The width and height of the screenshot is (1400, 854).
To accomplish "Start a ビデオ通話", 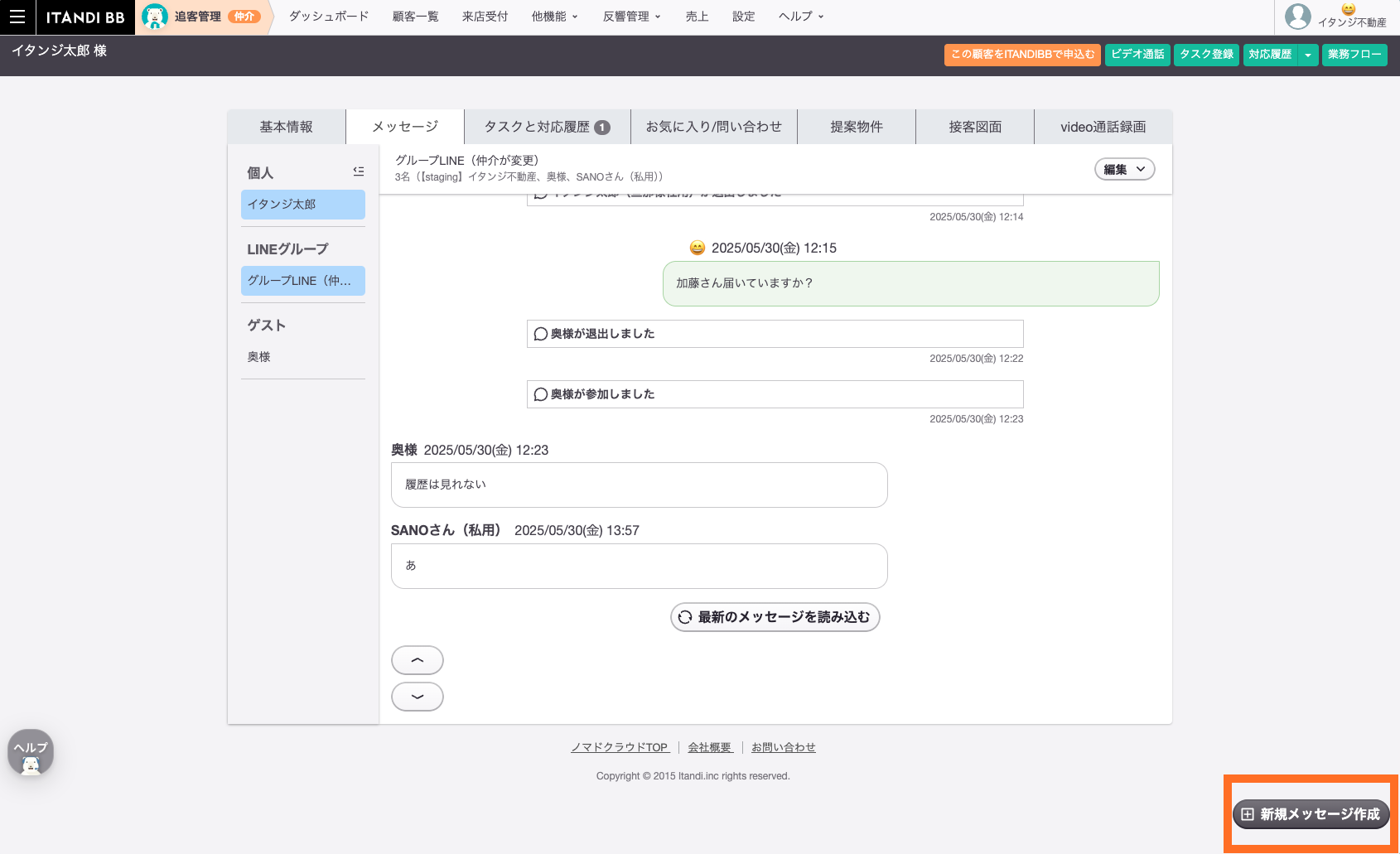I will (x=1137, y=55).
